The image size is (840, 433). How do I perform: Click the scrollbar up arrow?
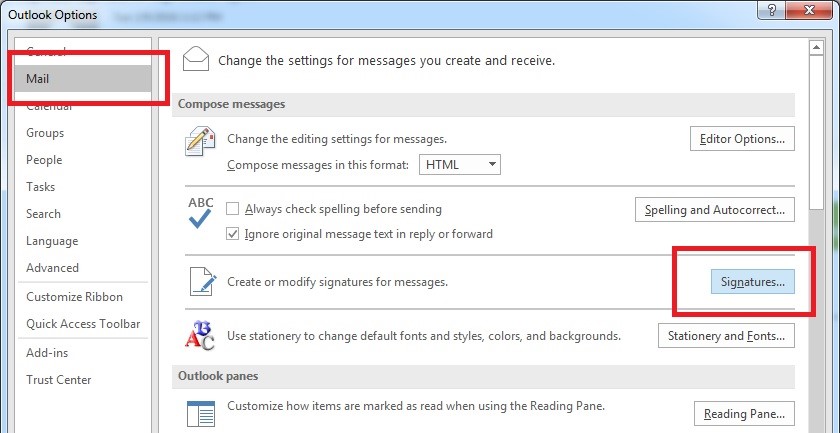coord(816,48)
